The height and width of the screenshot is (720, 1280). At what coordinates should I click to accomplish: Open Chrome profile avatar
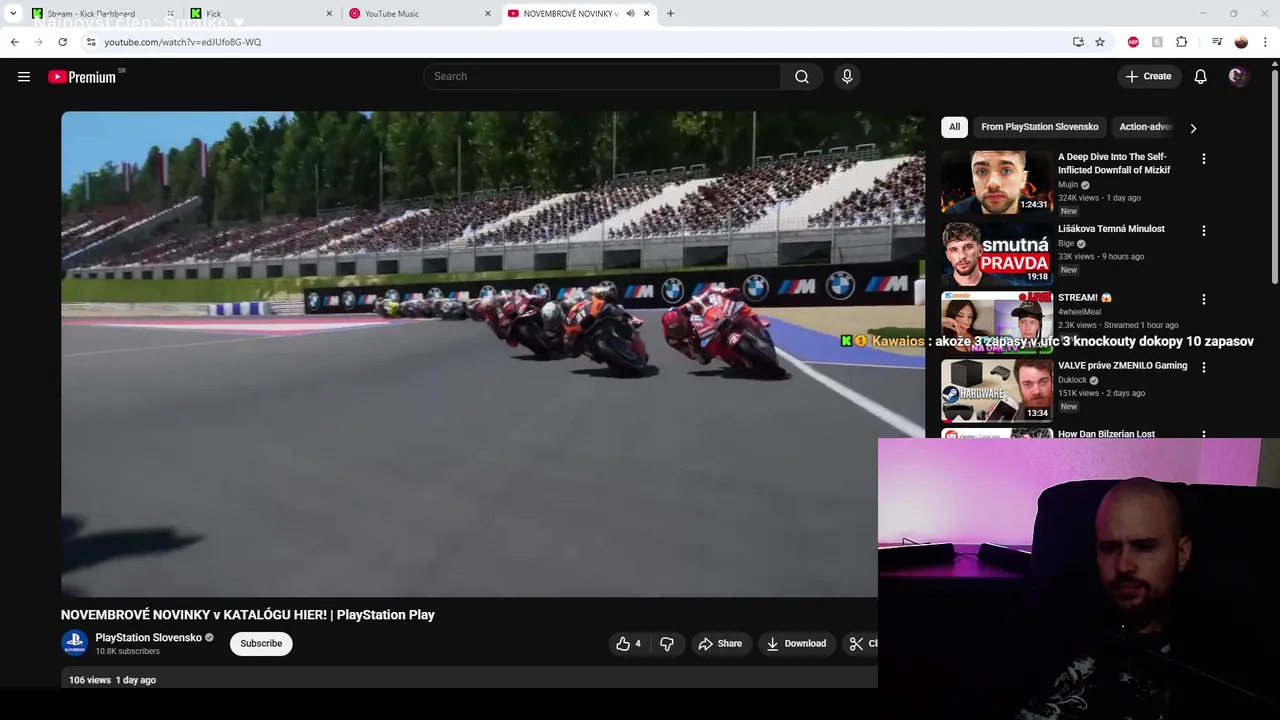pyautogui.click(x=1241, y=42)
